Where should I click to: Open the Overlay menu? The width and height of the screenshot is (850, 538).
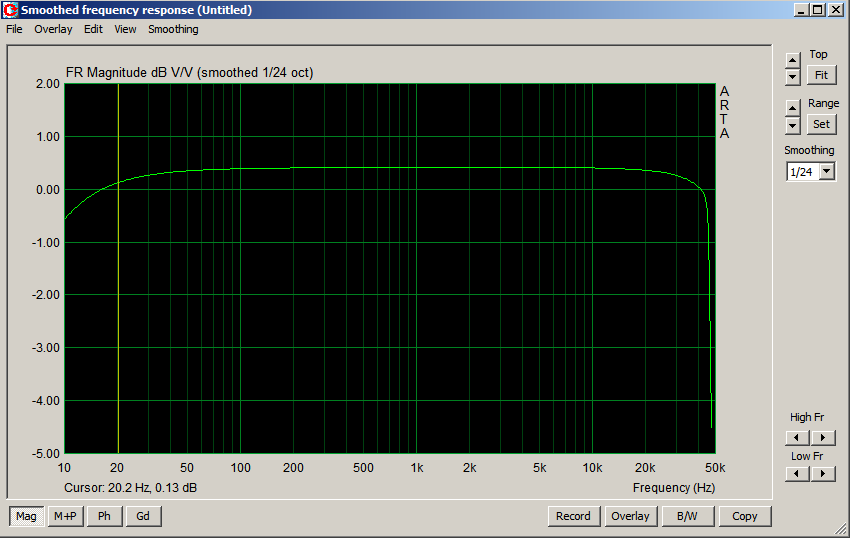tap(53, 29)
